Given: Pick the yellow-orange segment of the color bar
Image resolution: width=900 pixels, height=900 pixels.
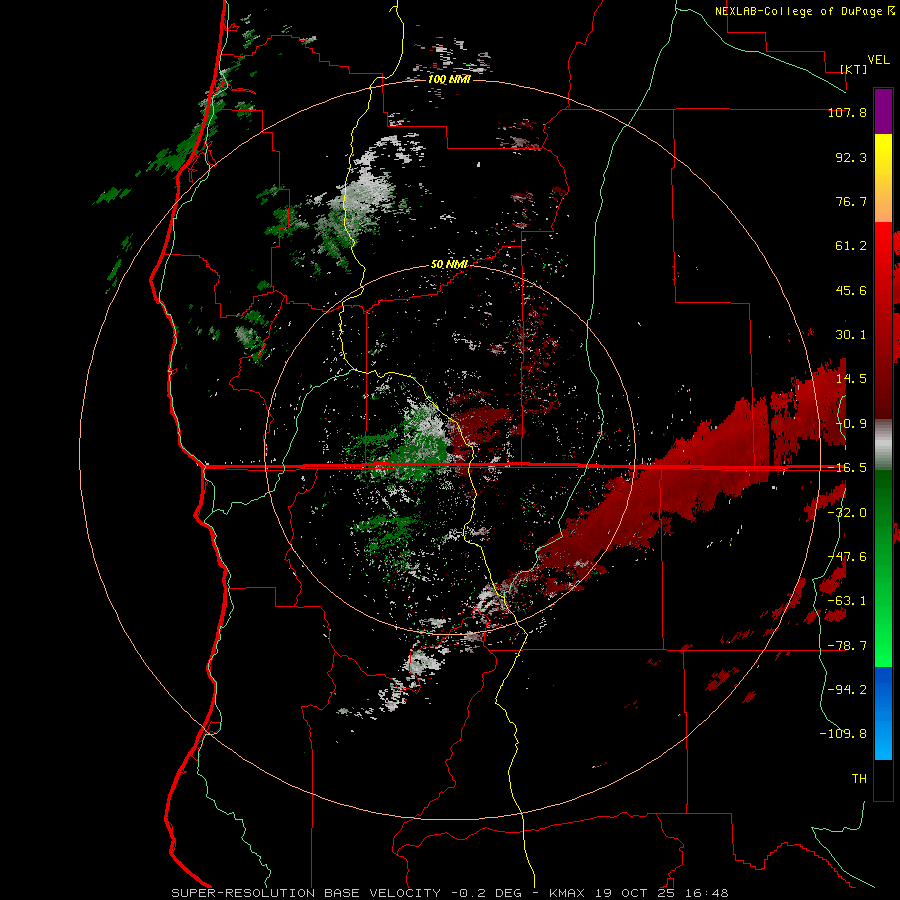Looking at the screenshot, I should [x=883, y=178].
